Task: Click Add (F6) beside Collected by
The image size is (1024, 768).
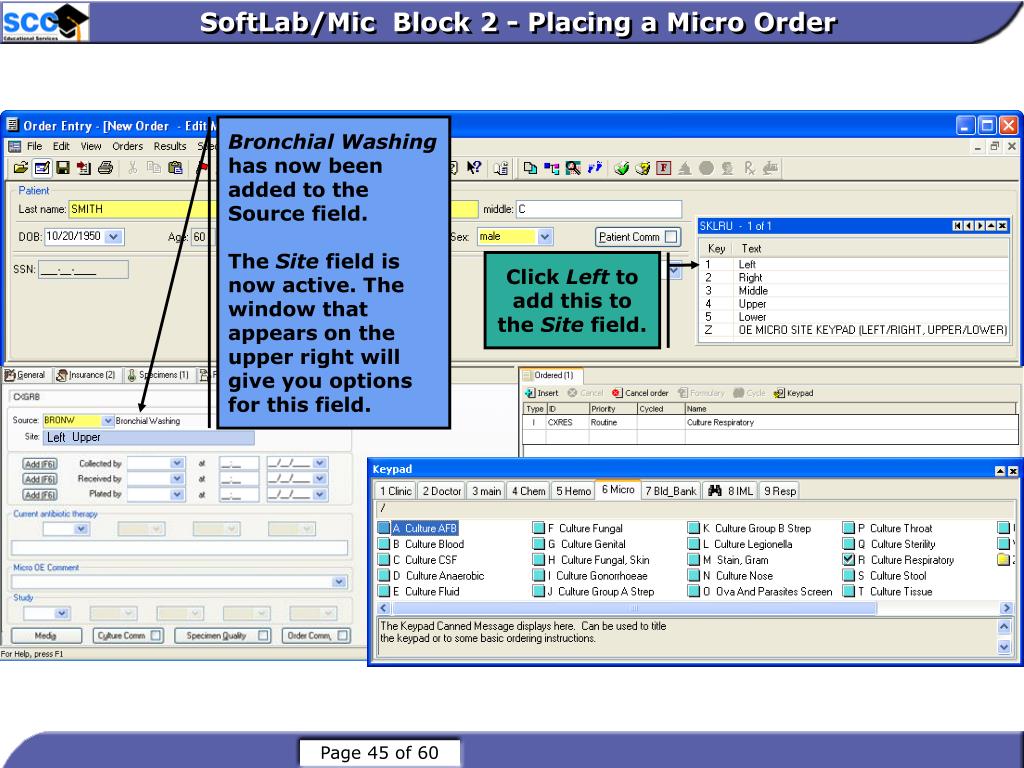Action: click(40, 464)
